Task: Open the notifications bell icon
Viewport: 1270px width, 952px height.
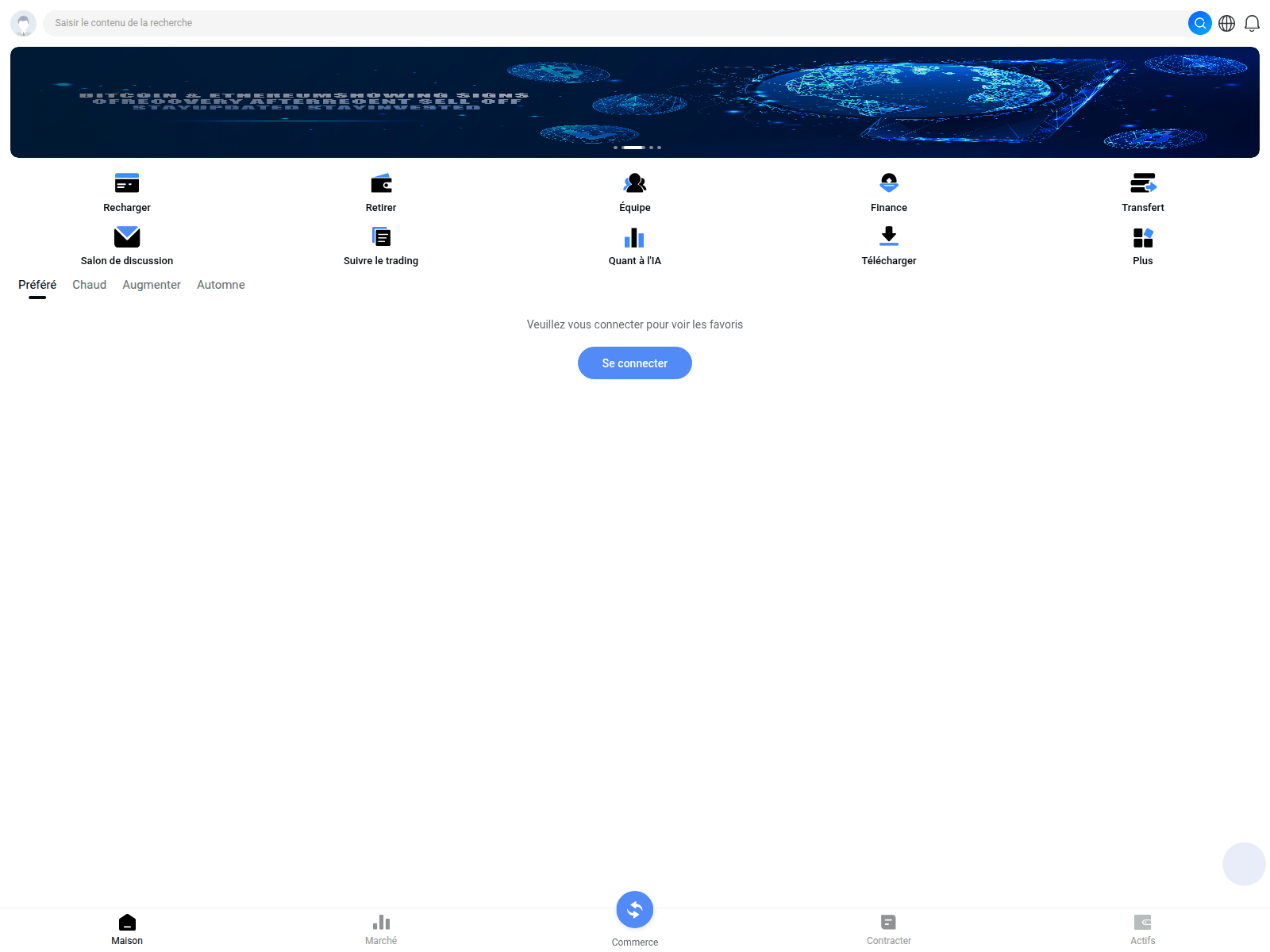Action: click(1252, 23)
